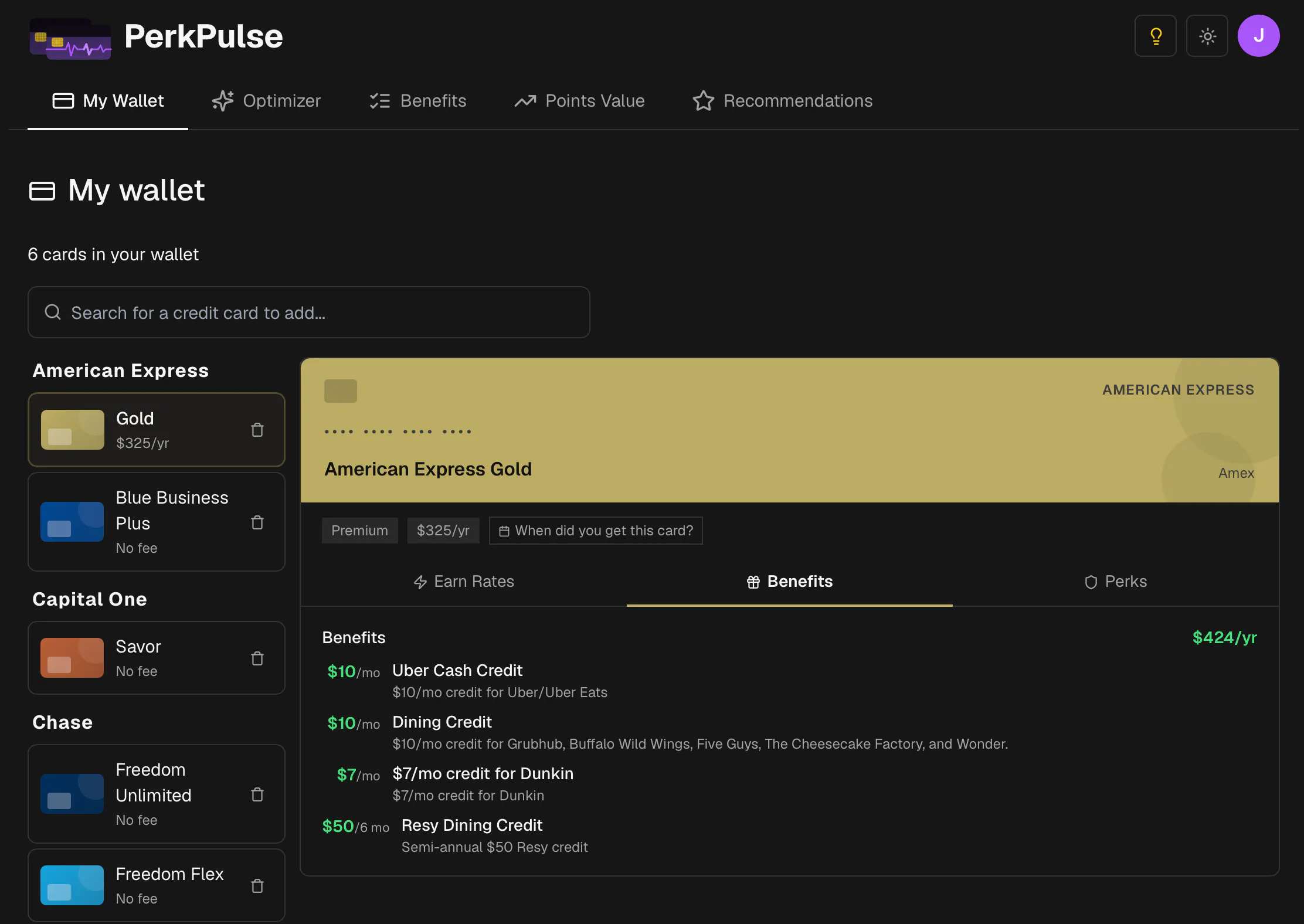Image resolution: width=1304 pixels, height=924 pixels.
Task: Open the lightbulb tips button
Action: tap(1155, 36)
